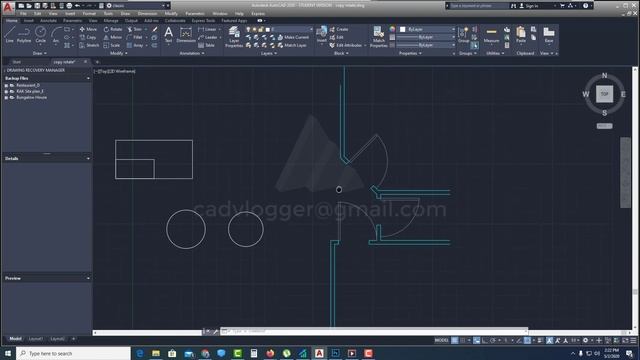640x360 pixels.
Task: Open the Annotate ribbon tab
Action: pos(48,20)
